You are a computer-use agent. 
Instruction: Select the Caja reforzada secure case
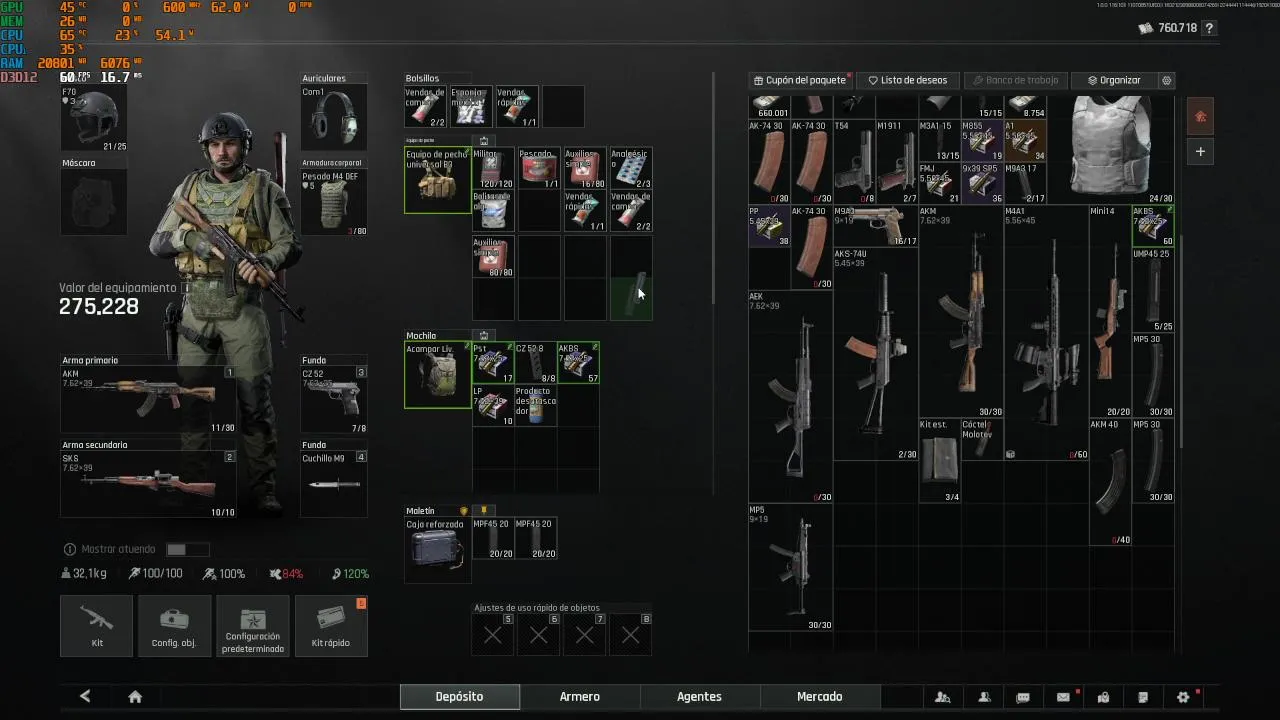coord(437,549)
